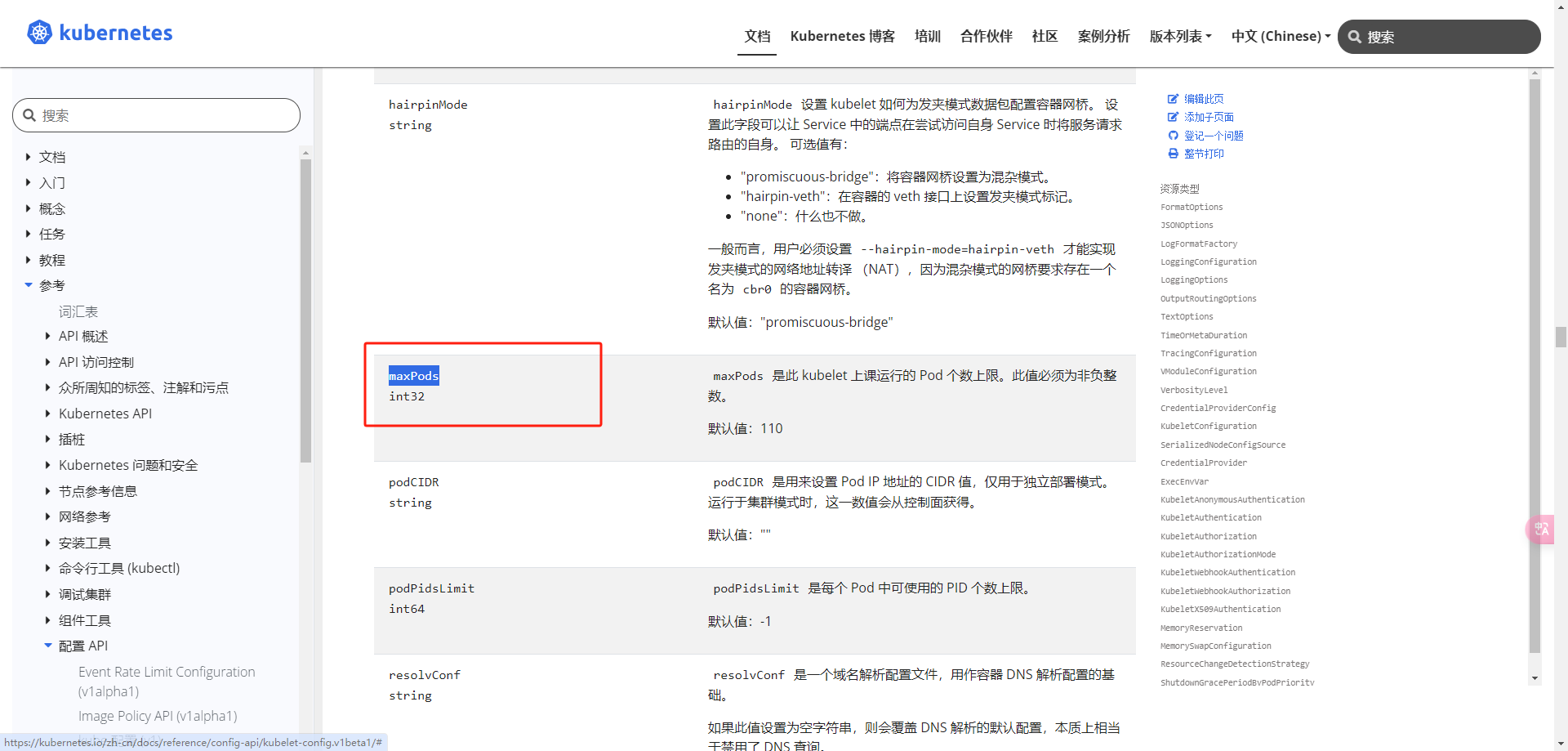Click the edit icon beside 编辑此页
This screenshot has width=1568, height=751.
(1173, 99)
